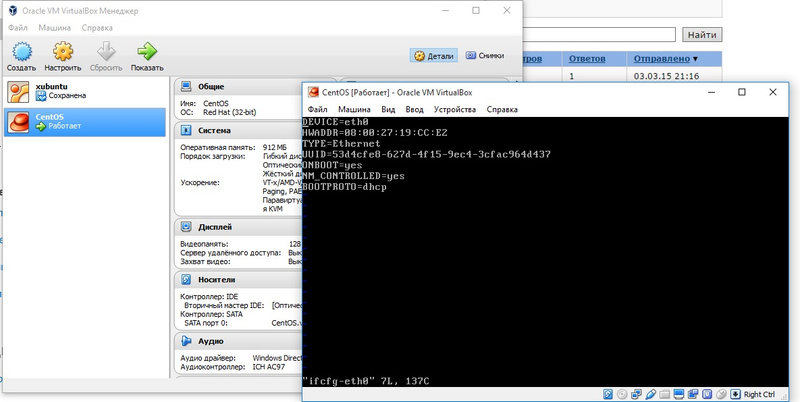Viewport: 800px width, 402px height.
Task: Open the Вид menu in CentOS window
Action: pos(388,108)
